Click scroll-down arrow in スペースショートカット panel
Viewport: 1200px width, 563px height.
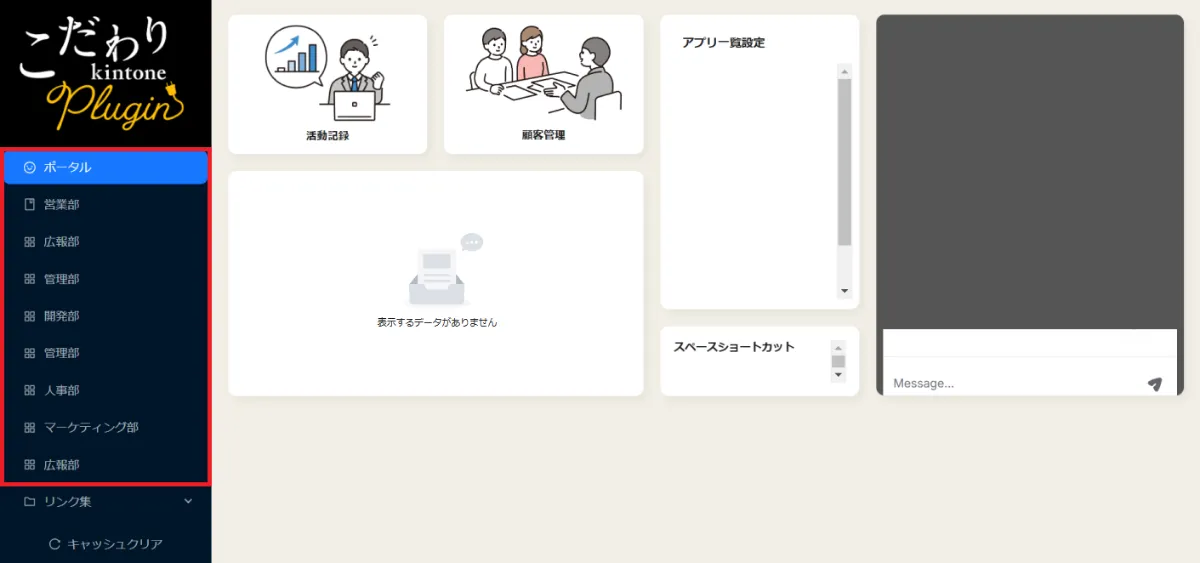coord(839,375)
